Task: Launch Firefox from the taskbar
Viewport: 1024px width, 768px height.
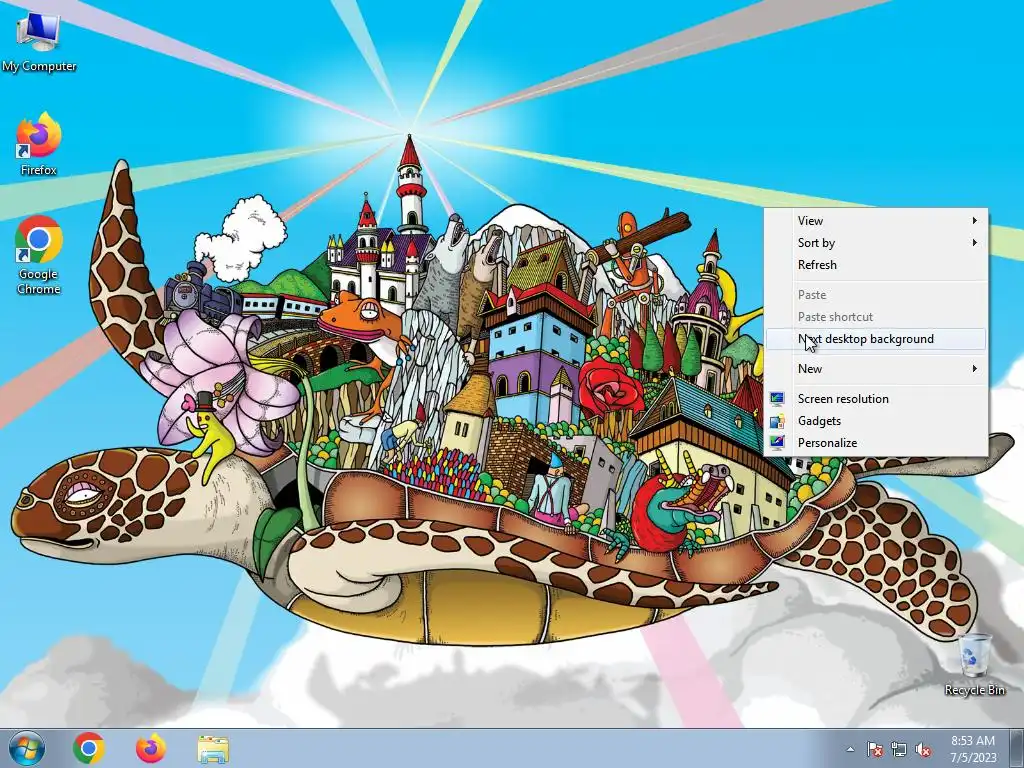Action: (151, 748)
